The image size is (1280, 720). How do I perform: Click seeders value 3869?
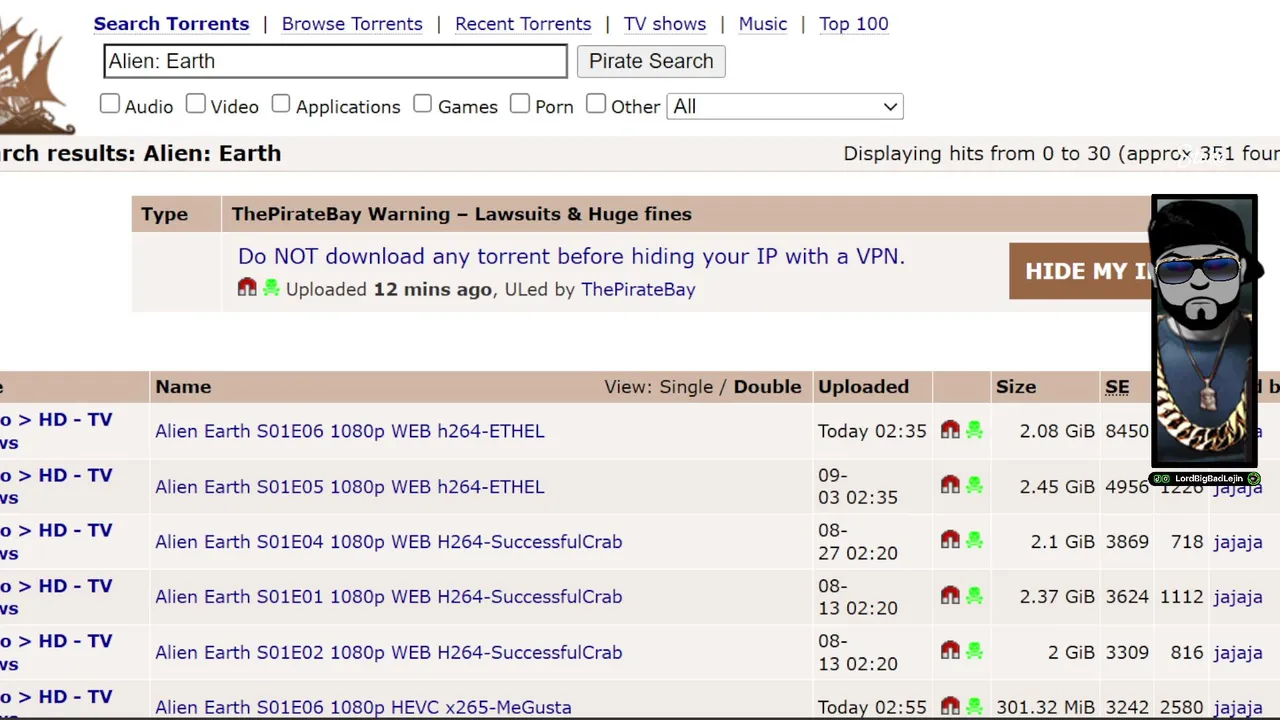tap(1127, 542)
